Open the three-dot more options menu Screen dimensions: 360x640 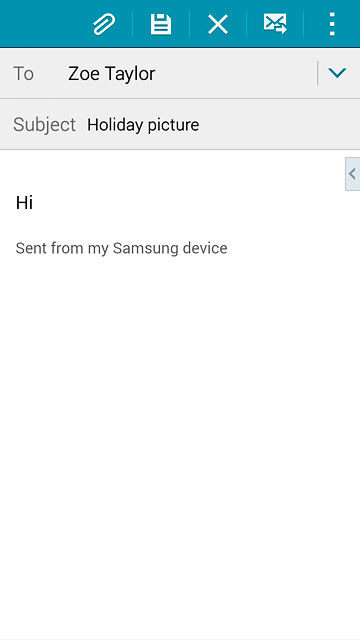tap(332, 24)
